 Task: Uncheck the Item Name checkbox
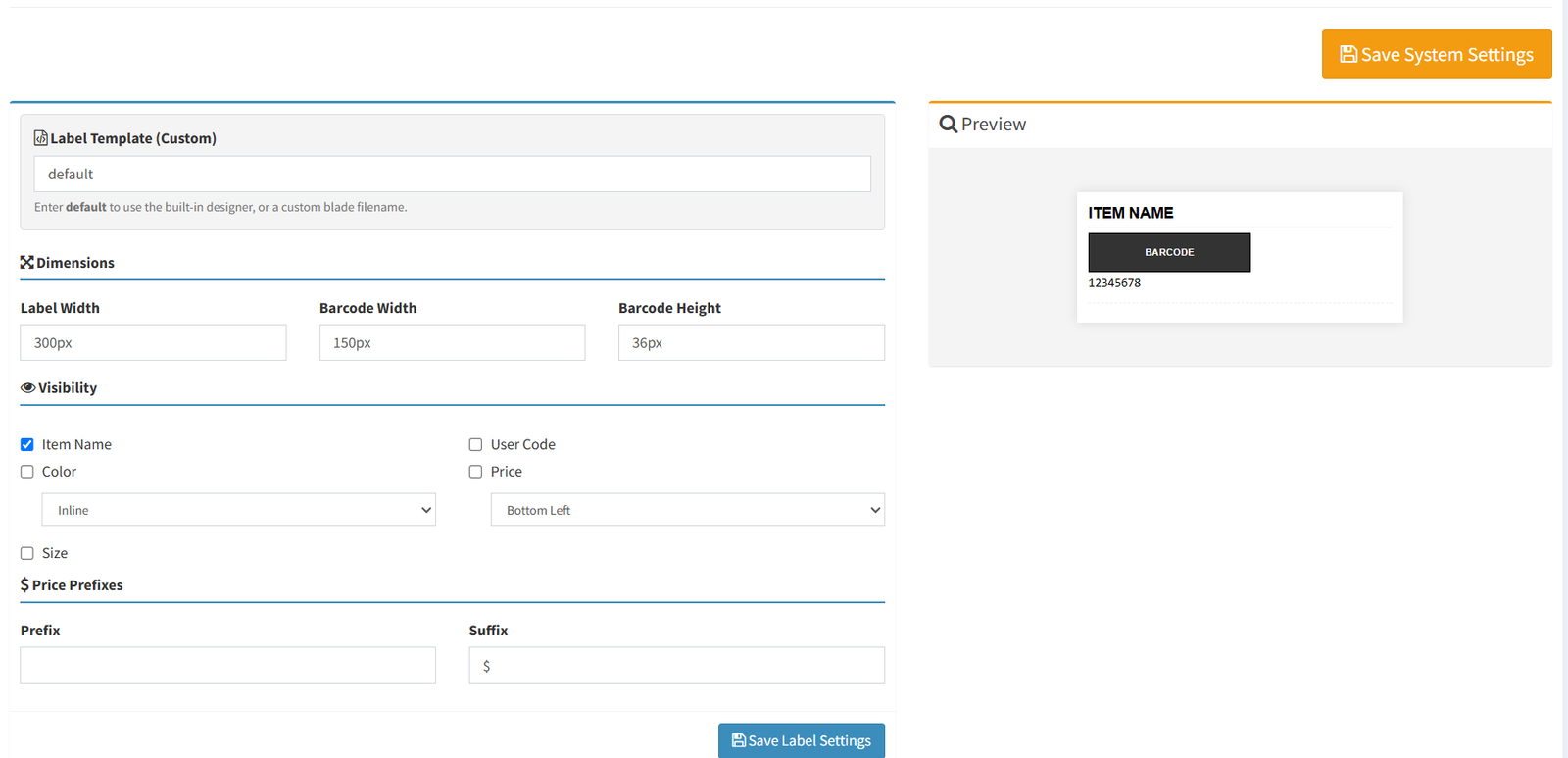[27, 445]
